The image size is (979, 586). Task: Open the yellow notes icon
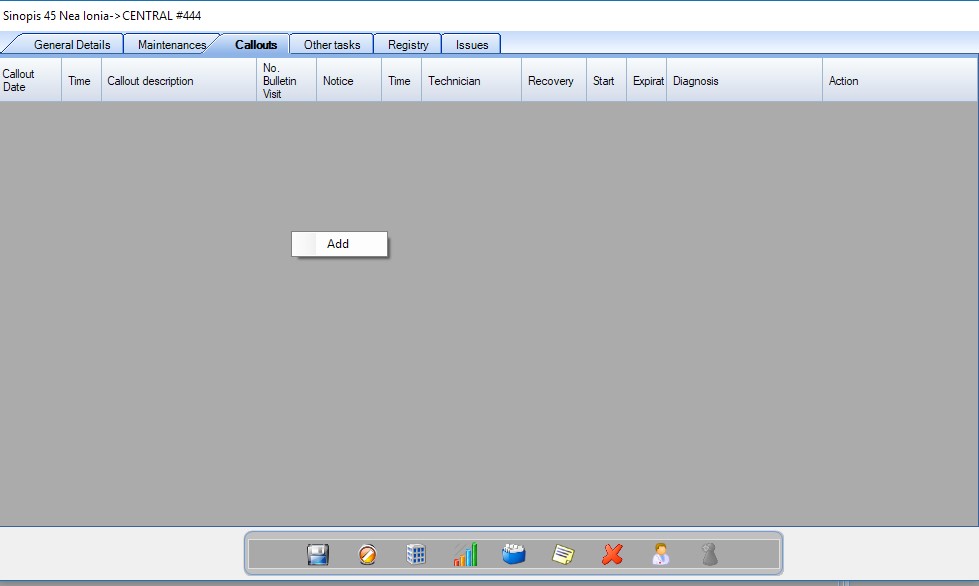click(563, 554)
